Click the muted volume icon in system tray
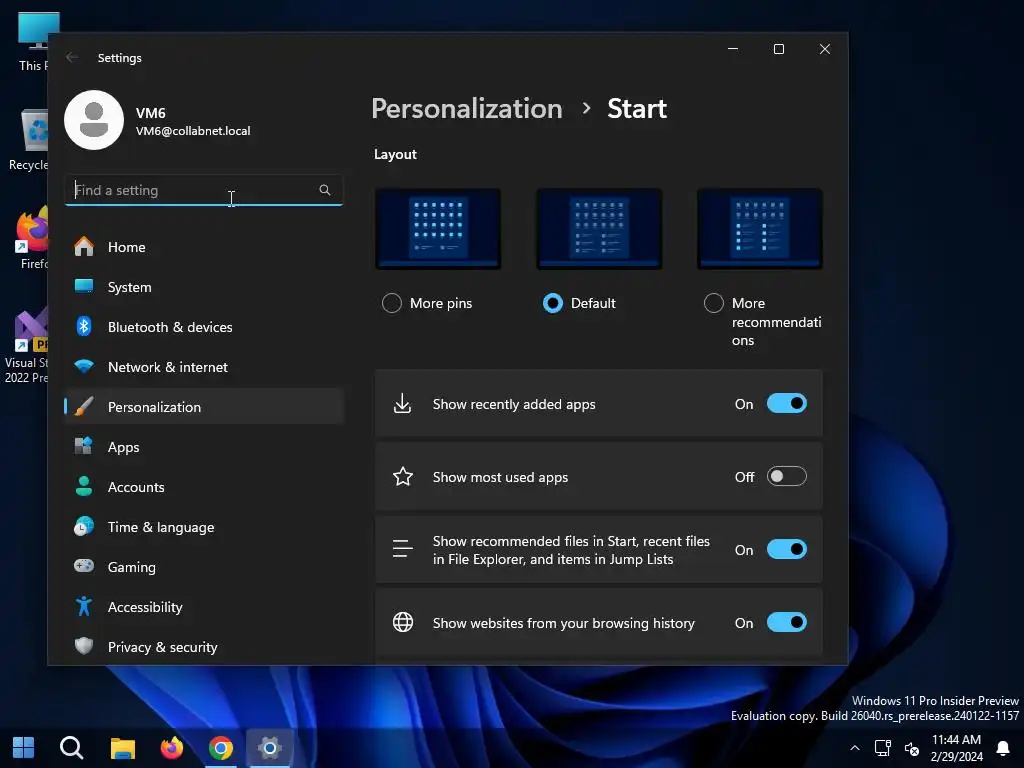Viewport: 1024px width, 768px height. [912, 748]
